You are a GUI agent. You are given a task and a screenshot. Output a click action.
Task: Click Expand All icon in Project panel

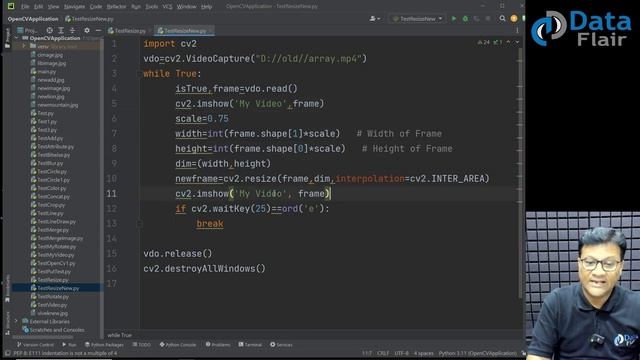coord(61,31)
